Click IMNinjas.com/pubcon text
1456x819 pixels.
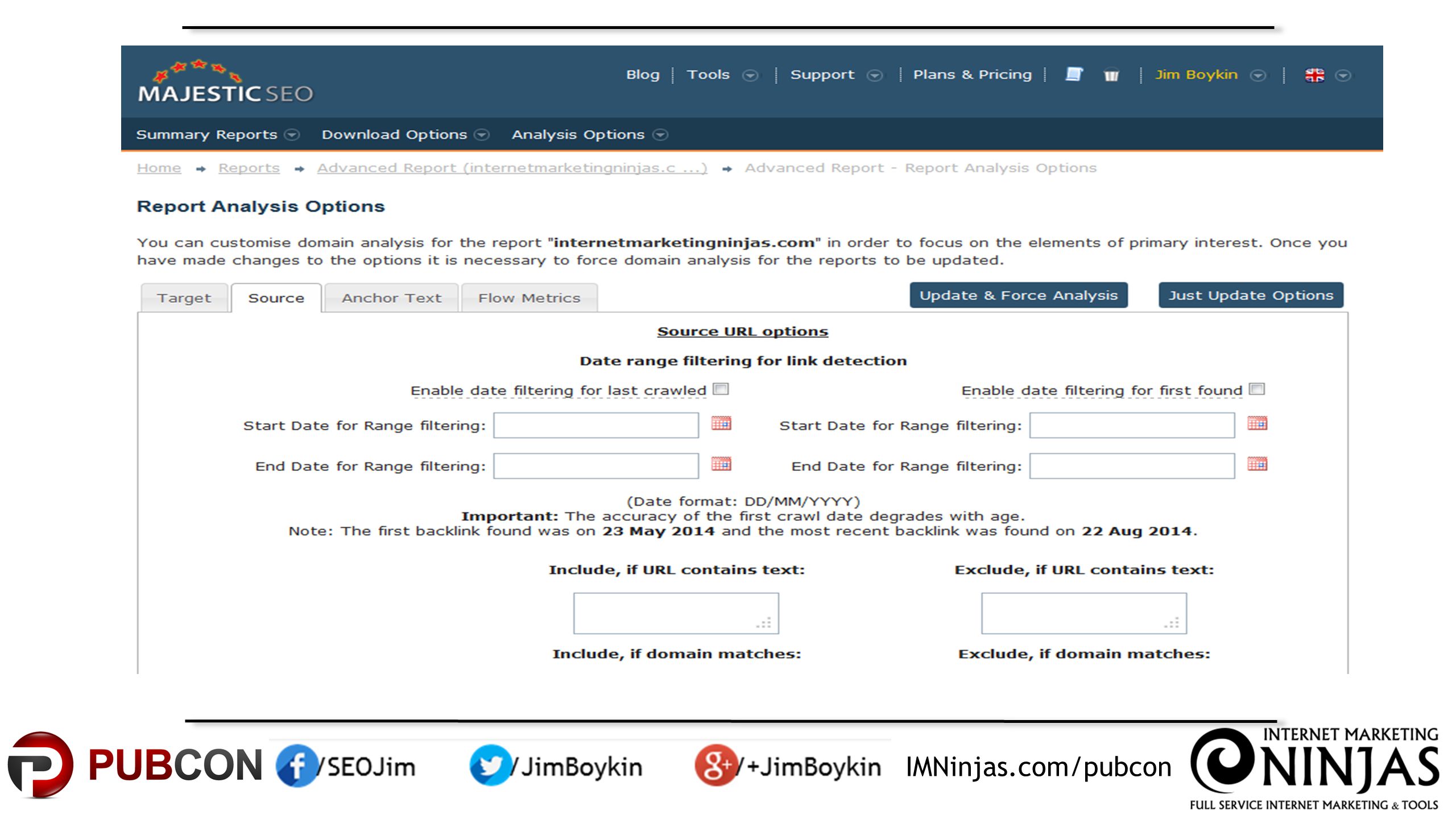click(x=1039, y=767)
